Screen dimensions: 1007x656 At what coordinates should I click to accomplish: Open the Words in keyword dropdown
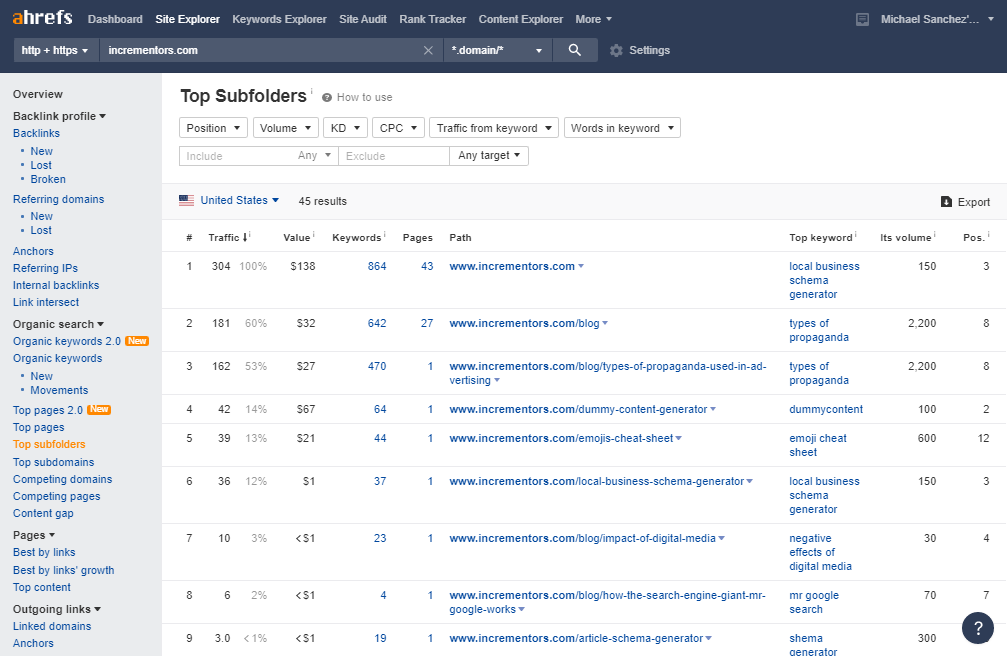(x=622, y=128)
